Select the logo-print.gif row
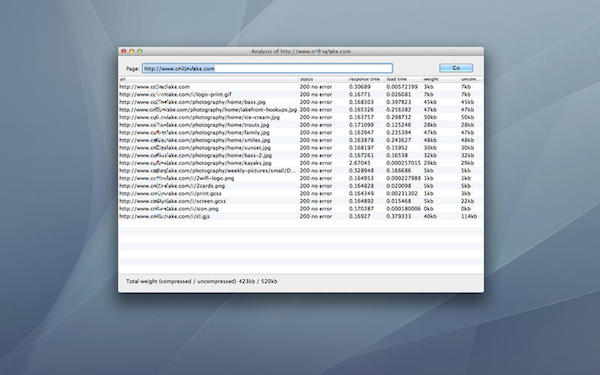Screen dimensions: 600x375 click(300, 95)
